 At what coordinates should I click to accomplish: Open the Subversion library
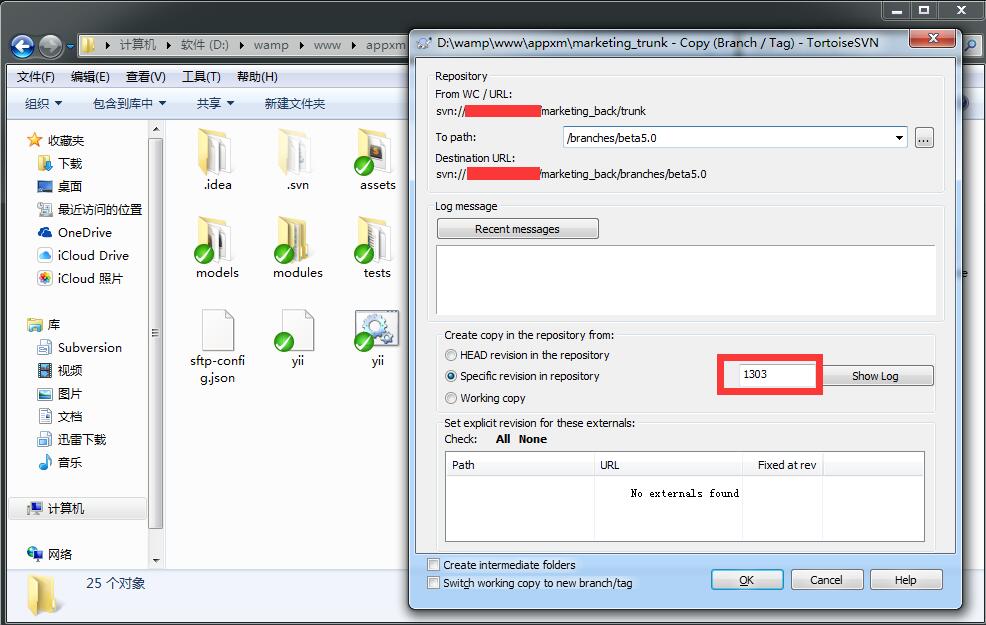click(x=79, y=348)
